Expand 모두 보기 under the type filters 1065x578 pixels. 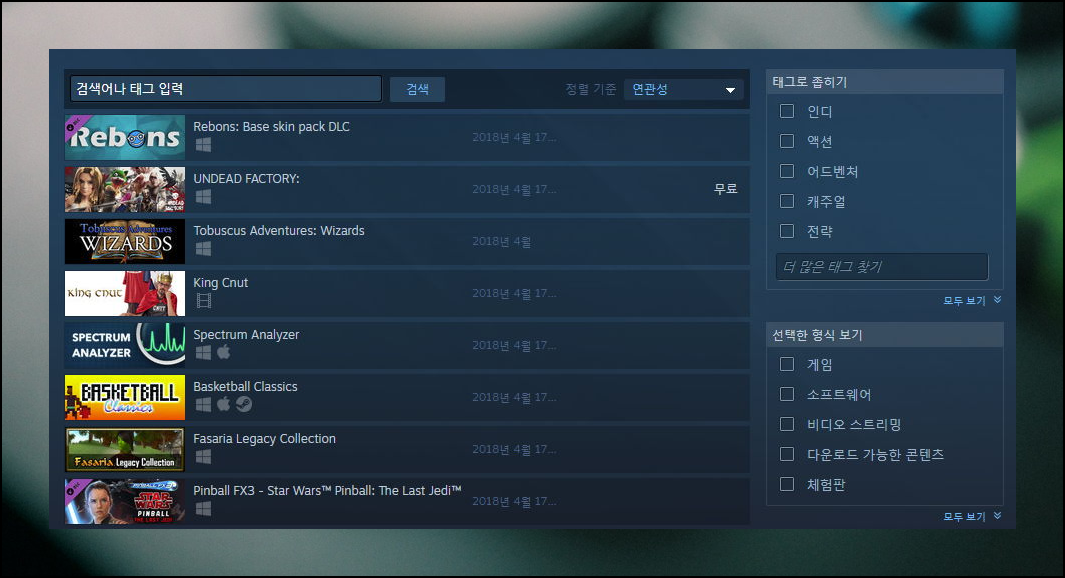pos(972,516)
